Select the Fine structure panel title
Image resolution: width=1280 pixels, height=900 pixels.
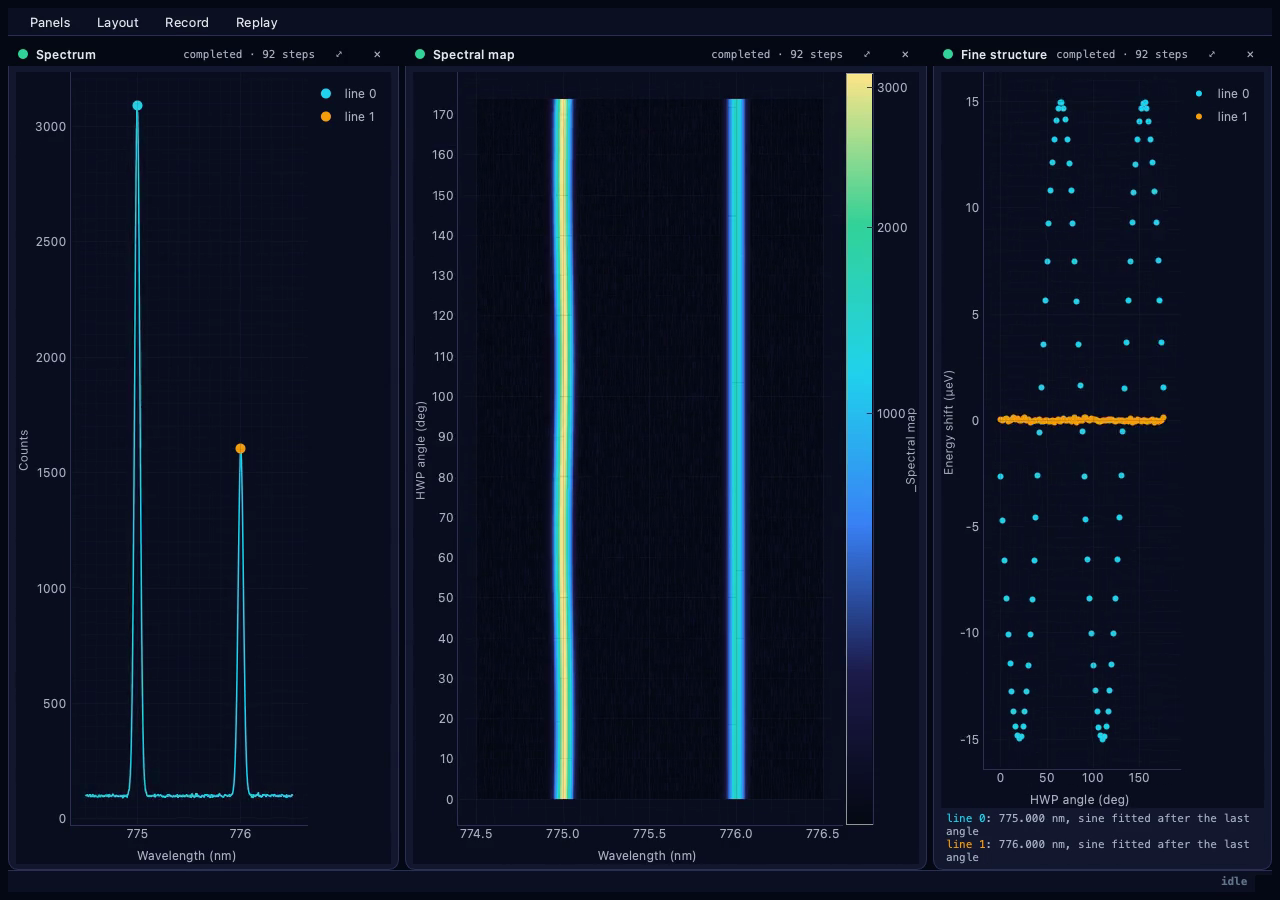(x=1004, y=54)
